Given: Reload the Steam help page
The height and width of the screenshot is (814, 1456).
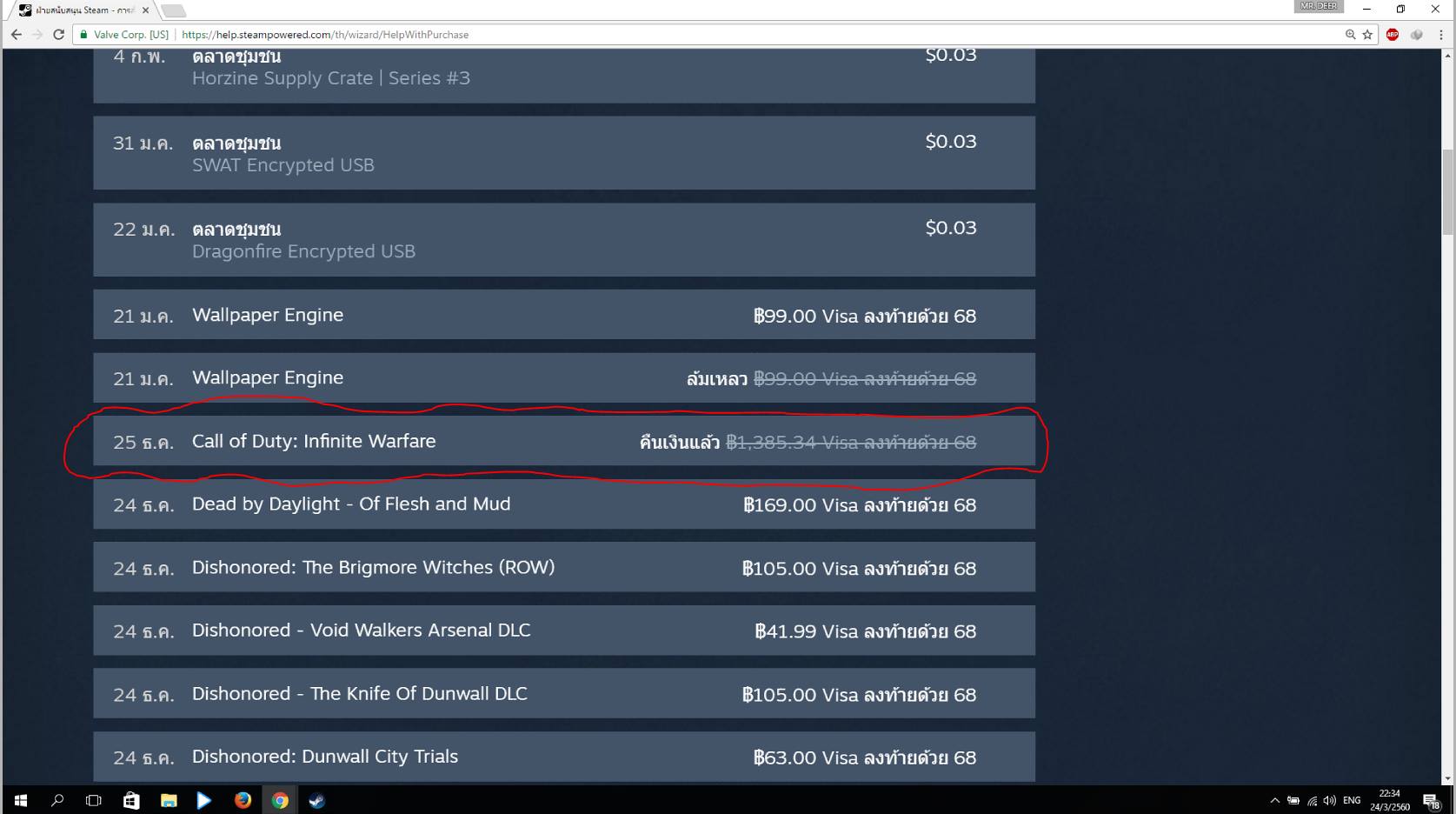Looking at the screenshot, I should (58, 35).
